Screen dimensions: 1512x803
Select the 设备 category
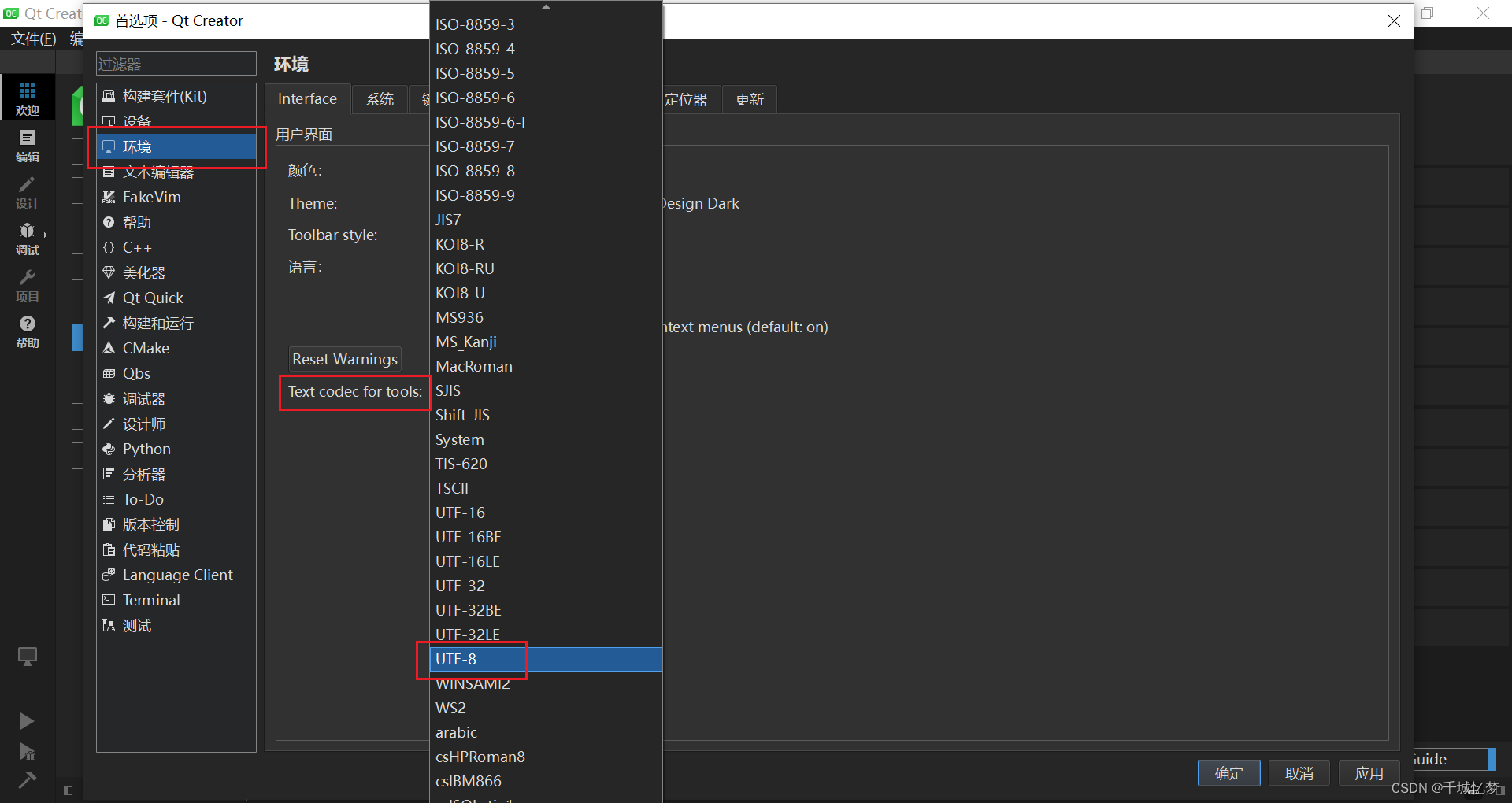click(176, 121)
